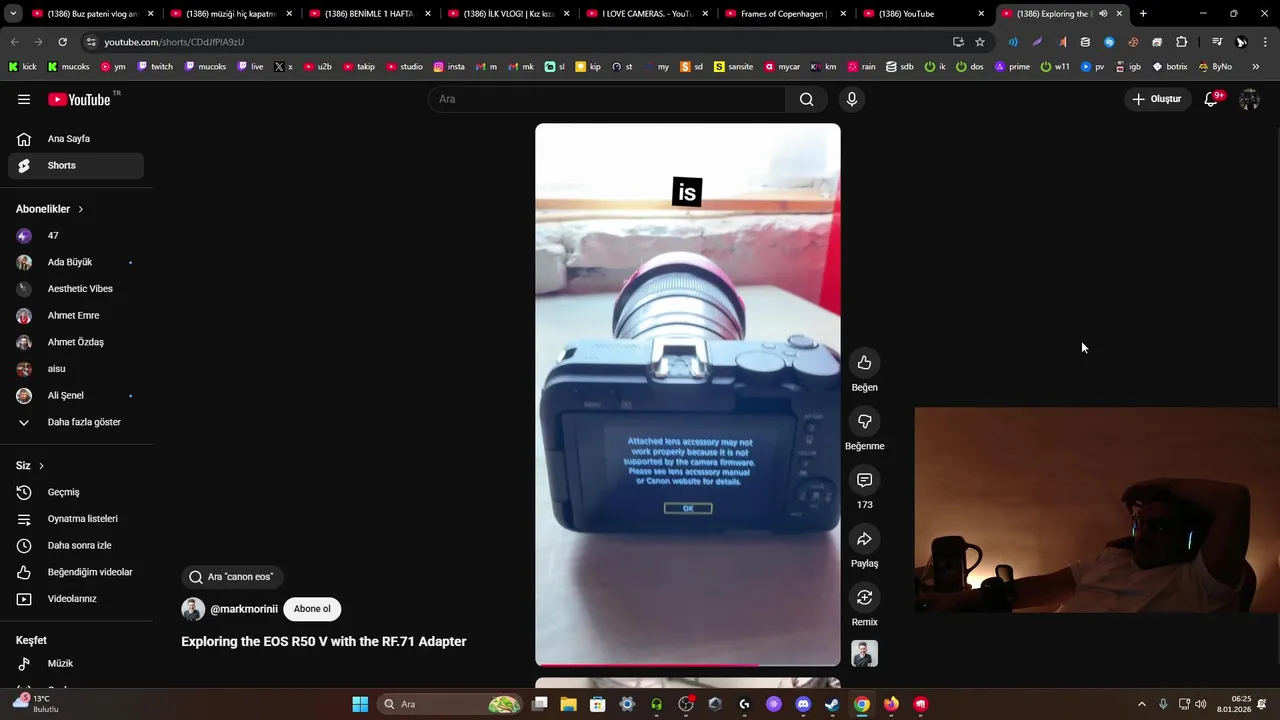Screen dimensions: 1280x720
Task: Open twitch bookmark
Action: coord(155,67)
